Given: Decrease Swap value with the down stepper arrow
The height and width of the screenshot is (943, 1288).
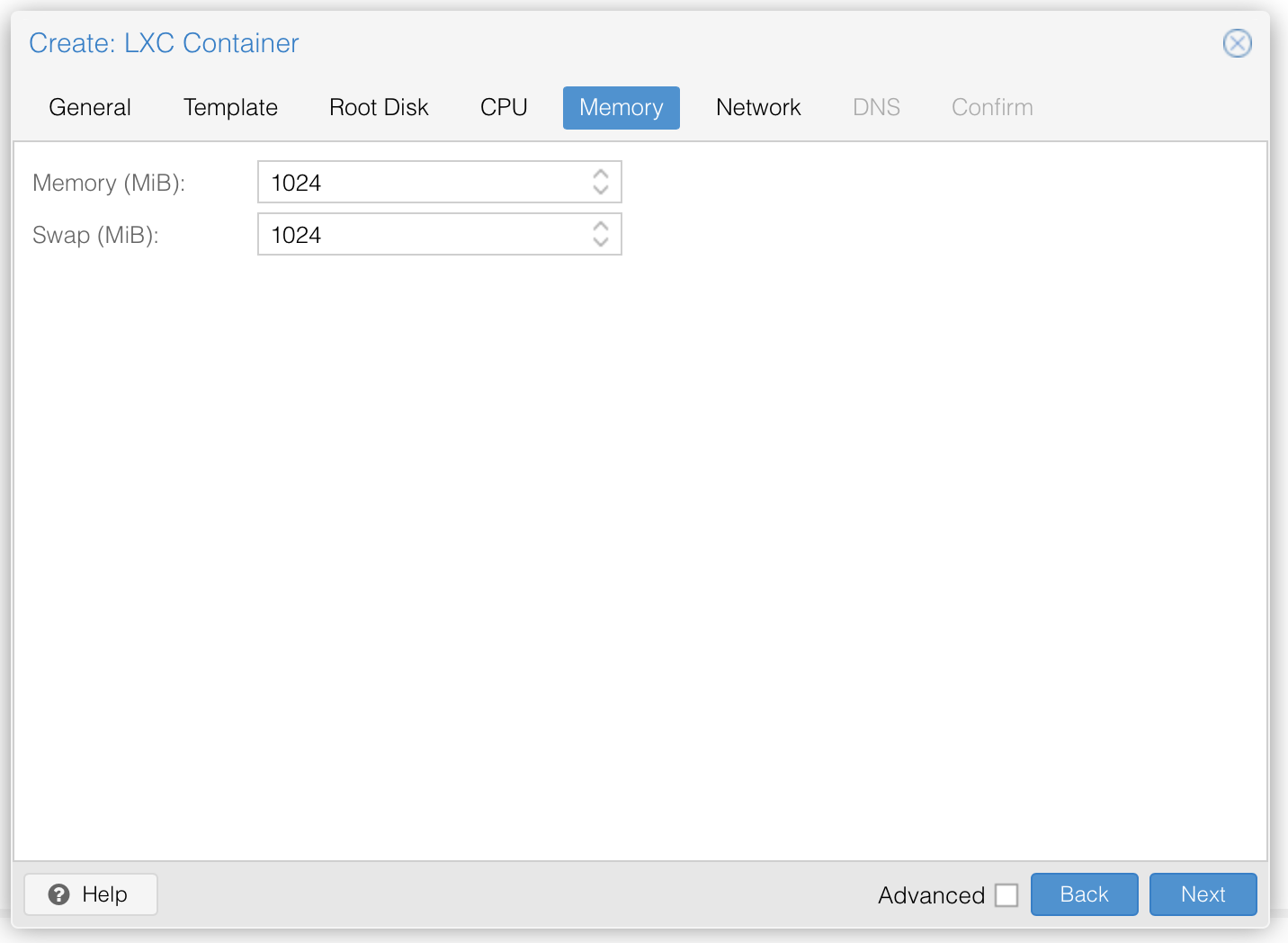Looking at the screenshot, I should 601,242.
